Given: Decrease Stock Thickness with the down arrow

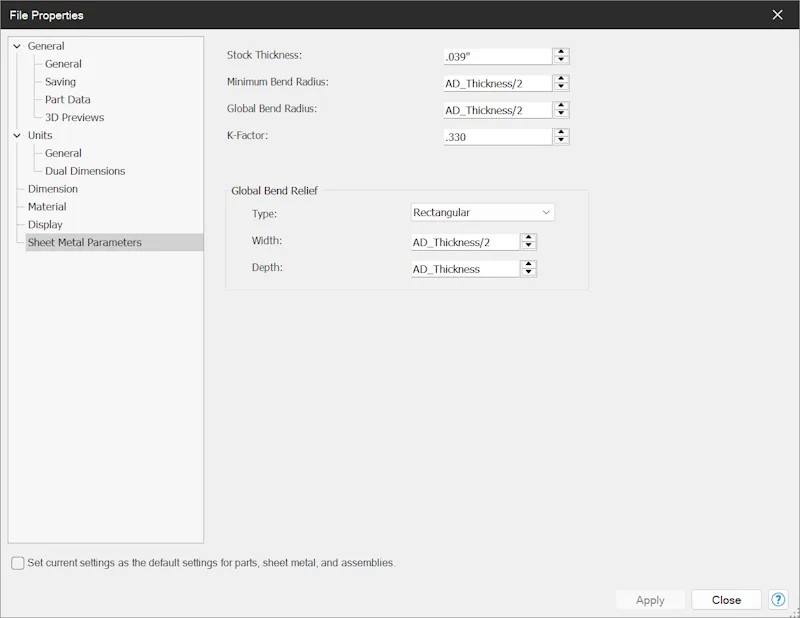Looking at the screenshot, I should pos(561,60).
